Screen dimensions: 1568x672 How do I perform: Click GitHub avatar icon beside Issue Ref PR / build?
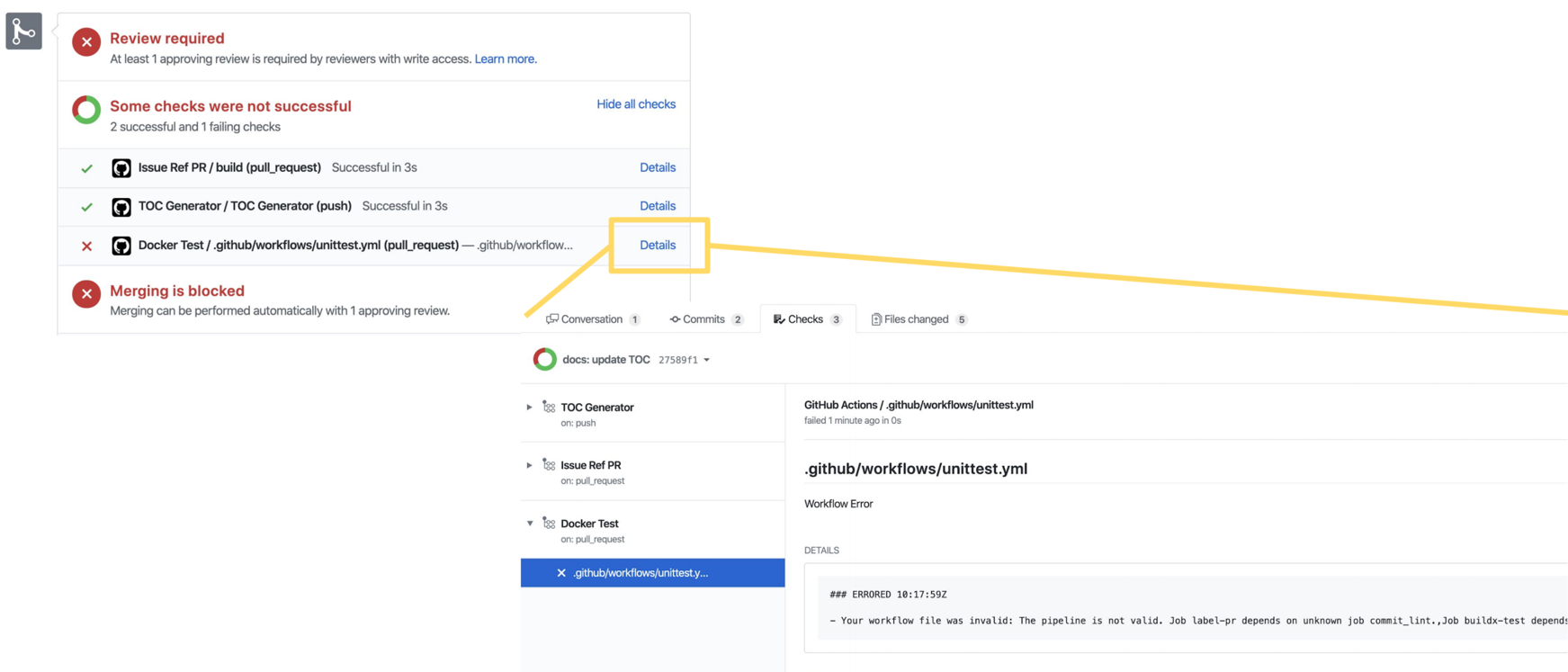click(x=121, y=168)
